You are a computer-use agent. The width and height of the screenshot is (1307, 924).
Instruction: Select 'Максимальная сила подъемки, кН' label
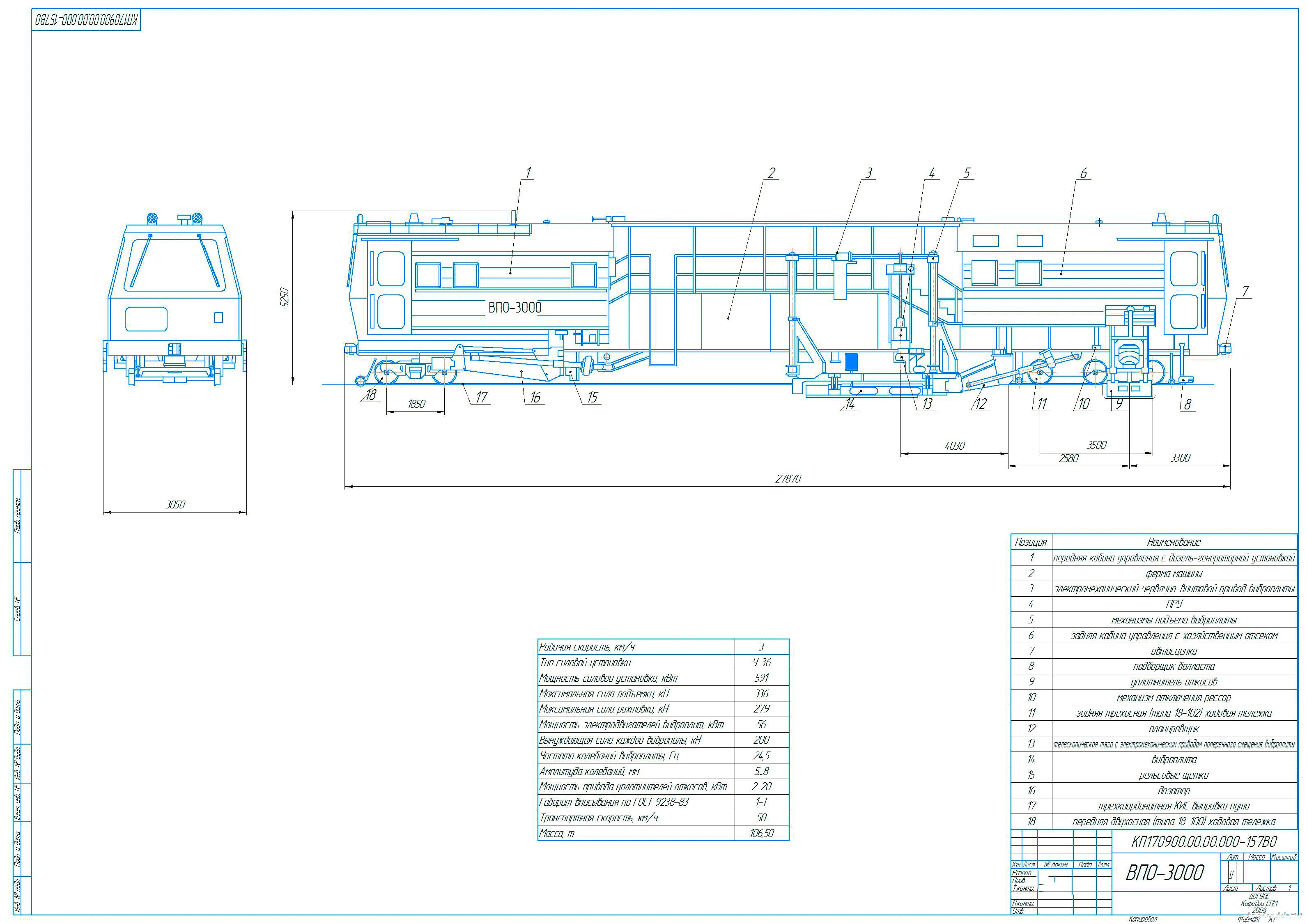pyautogui.click(x=604, y=694)
